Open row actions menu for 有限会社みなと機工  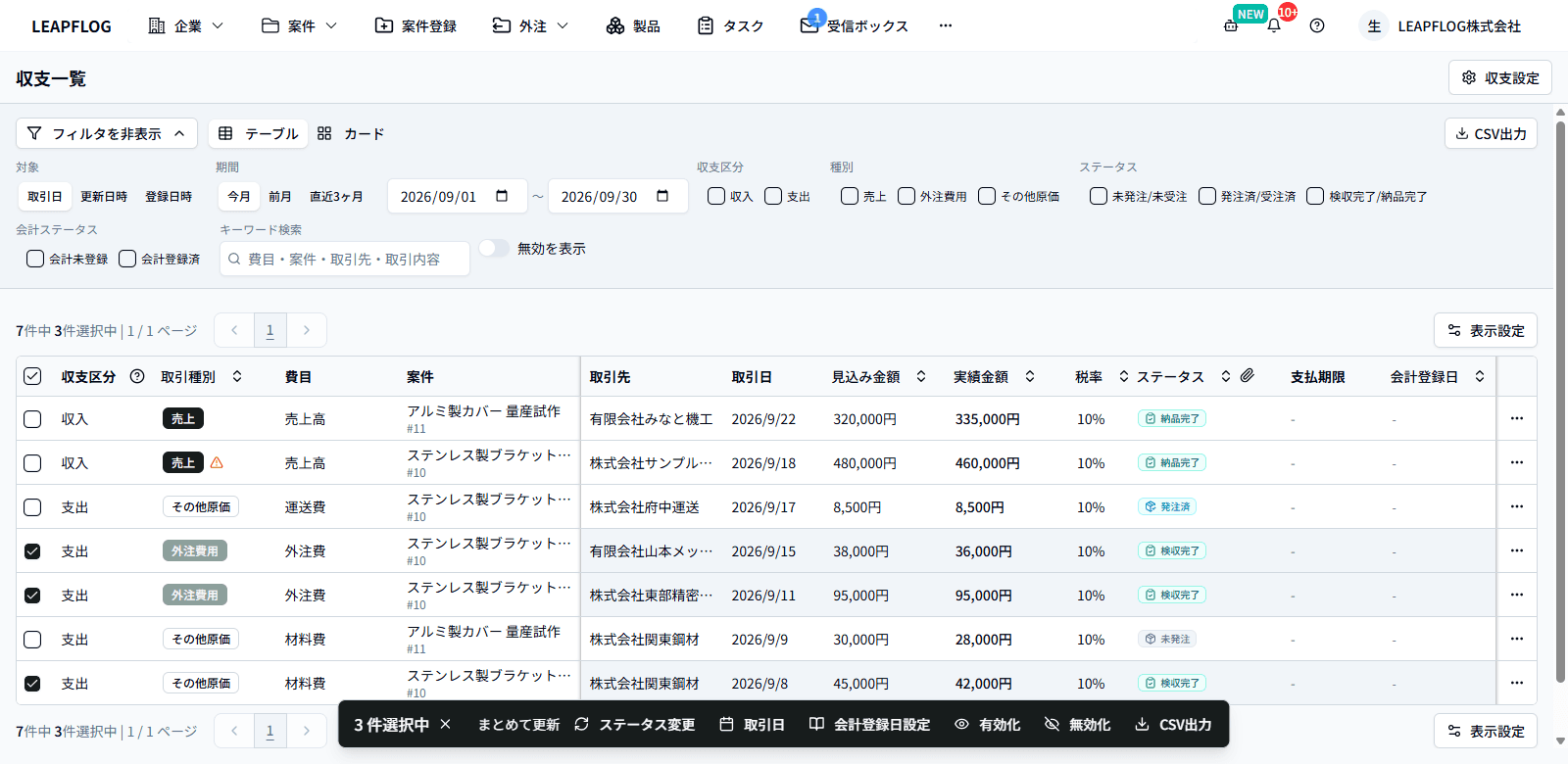tap(1517, 418)
